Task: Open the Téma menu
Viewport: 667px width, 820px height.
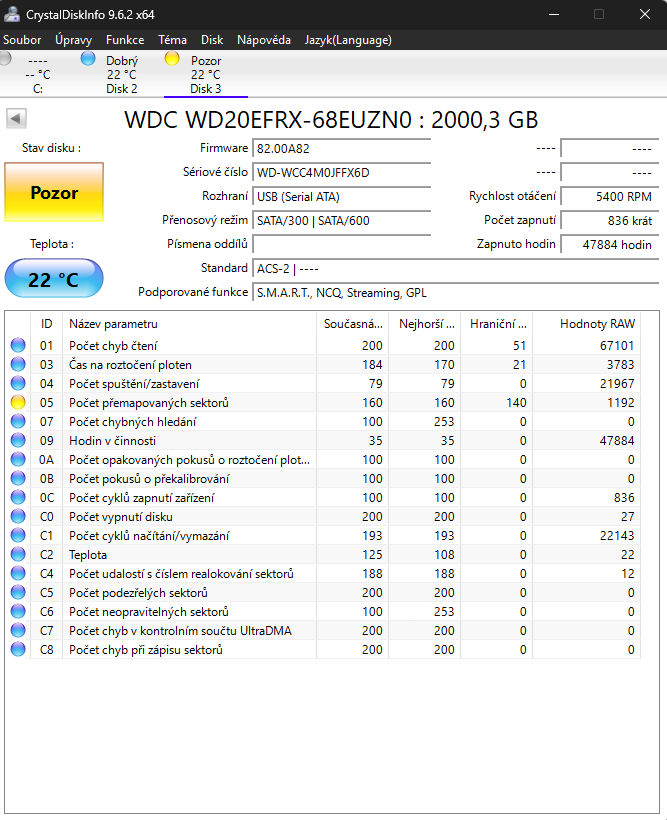Action: [x=173, y=40]
